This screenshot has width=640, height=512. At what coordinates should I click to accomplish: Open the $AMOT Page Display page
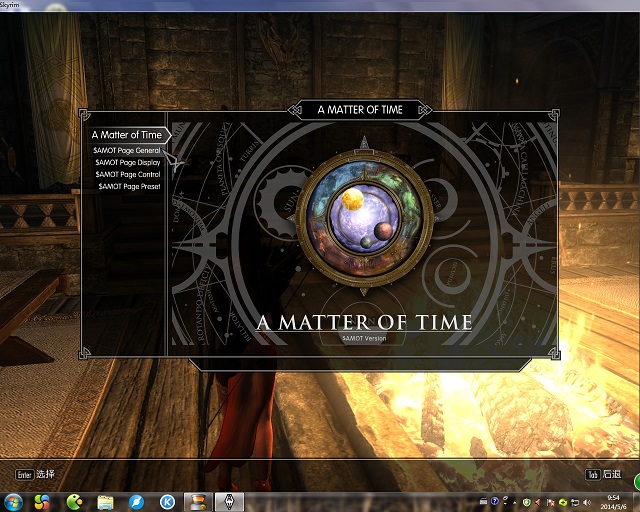(x=128, y=162)
